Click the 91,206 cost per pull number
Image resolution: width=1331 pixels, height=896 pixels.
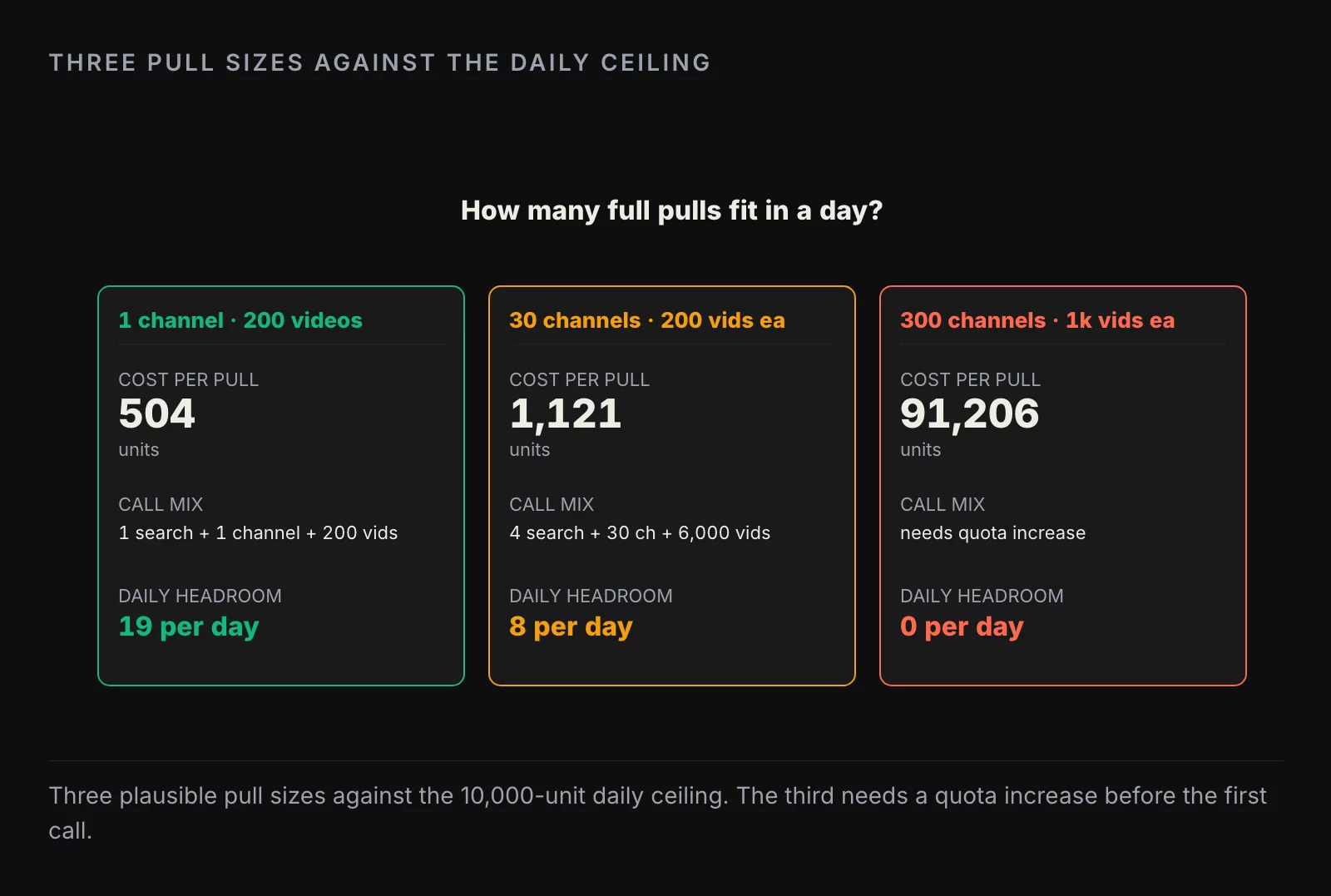[970, 413]
